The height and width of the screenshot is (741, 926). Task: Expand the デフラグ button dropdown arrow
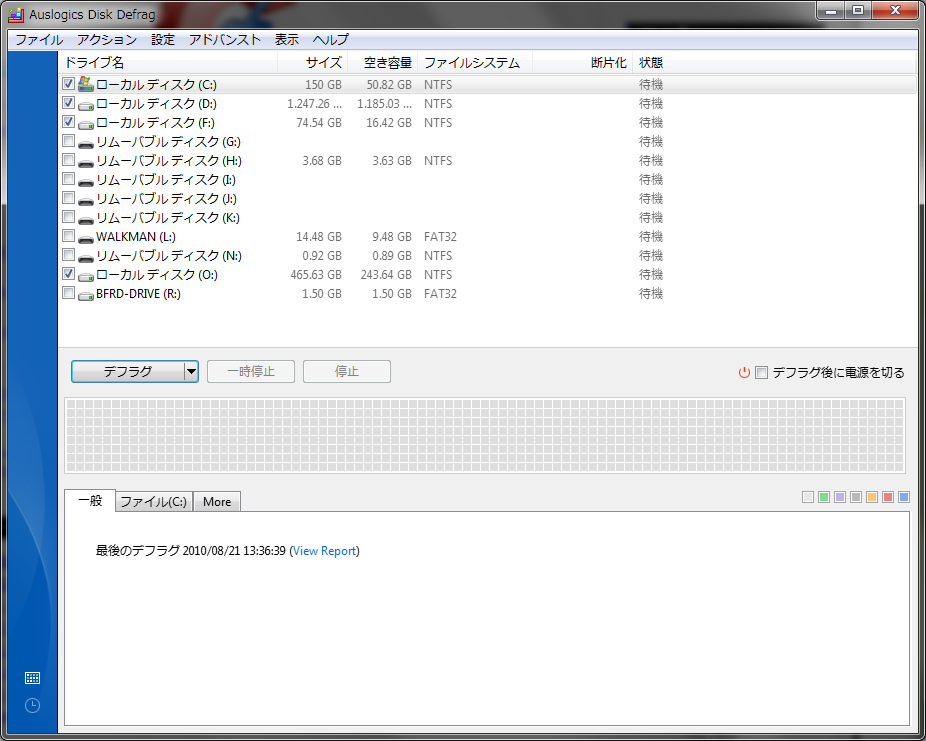point(191,372)
